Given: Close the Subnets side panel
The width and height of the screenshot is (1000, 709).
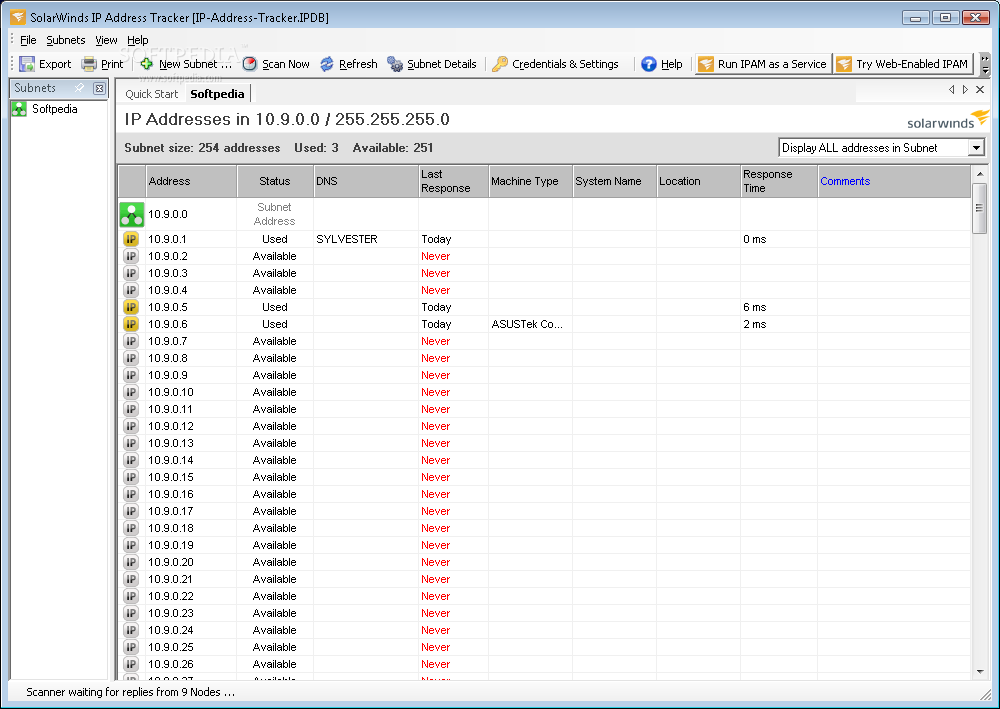Looking at the screenshot, I should [99, 88].
